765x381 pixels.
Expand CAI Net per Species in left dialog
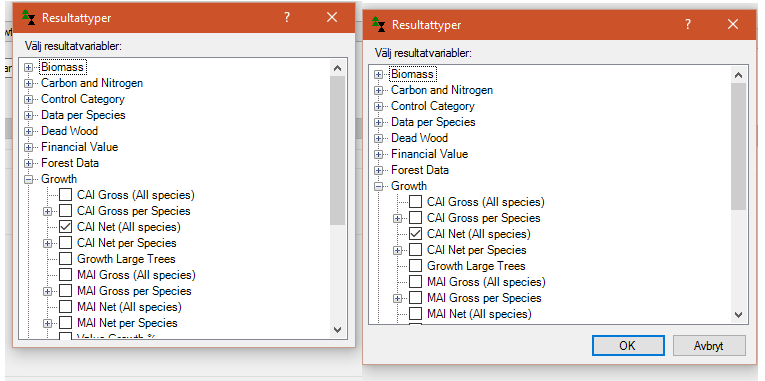[x=47, y=243]
